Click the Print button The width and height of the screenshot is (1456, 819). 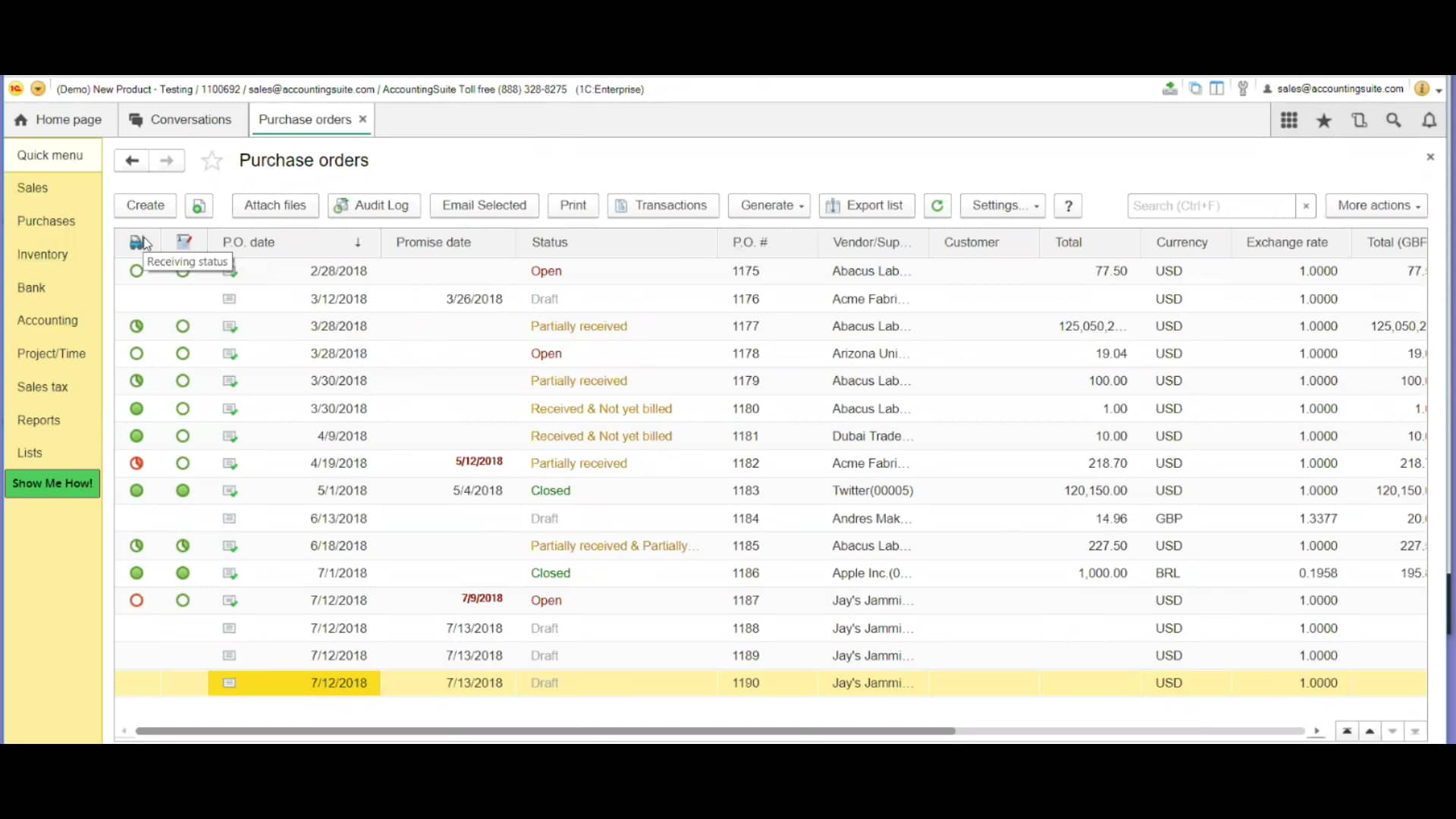pos(573,206)
